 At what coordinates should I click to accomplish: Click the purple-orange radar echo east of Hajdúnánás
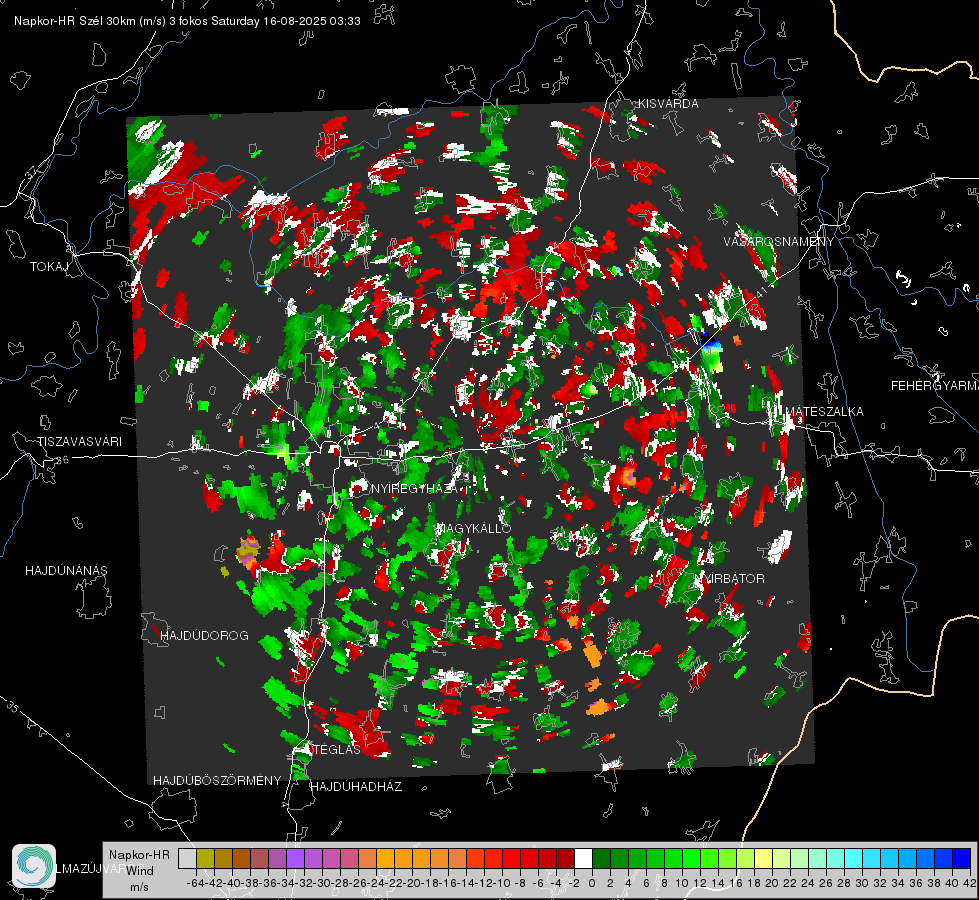[x=248, y=551]
